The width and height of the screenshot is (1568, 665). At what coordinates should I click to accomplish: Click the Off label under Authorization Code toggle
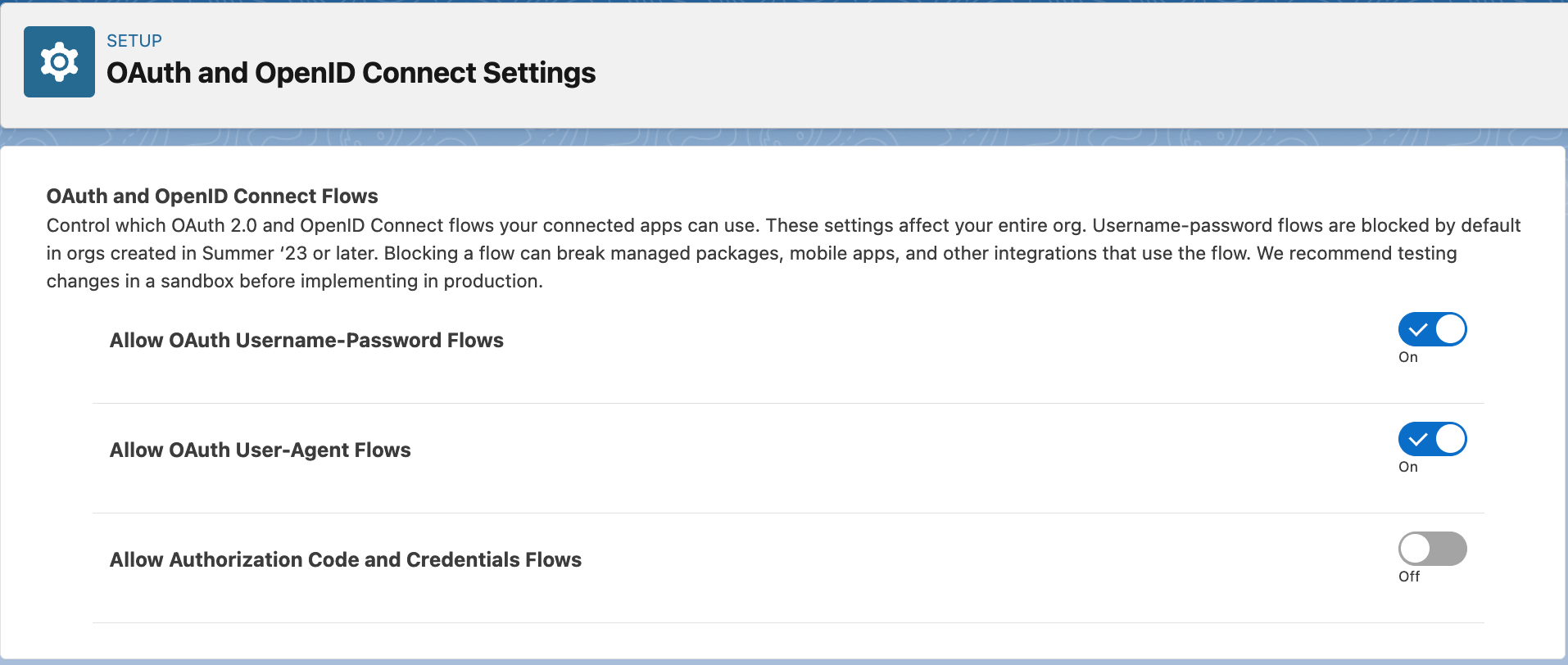point(1409,577)
